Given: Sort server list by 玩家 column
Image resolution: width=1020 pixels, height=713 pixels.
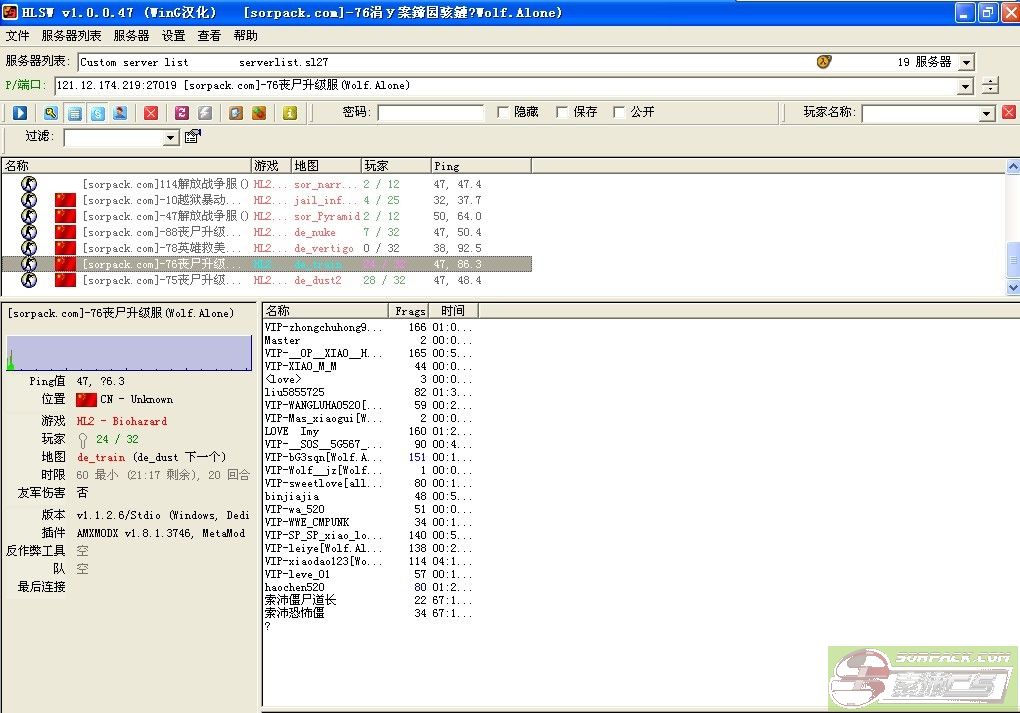Looking at the screenshot, I should (x=396, y=166).
